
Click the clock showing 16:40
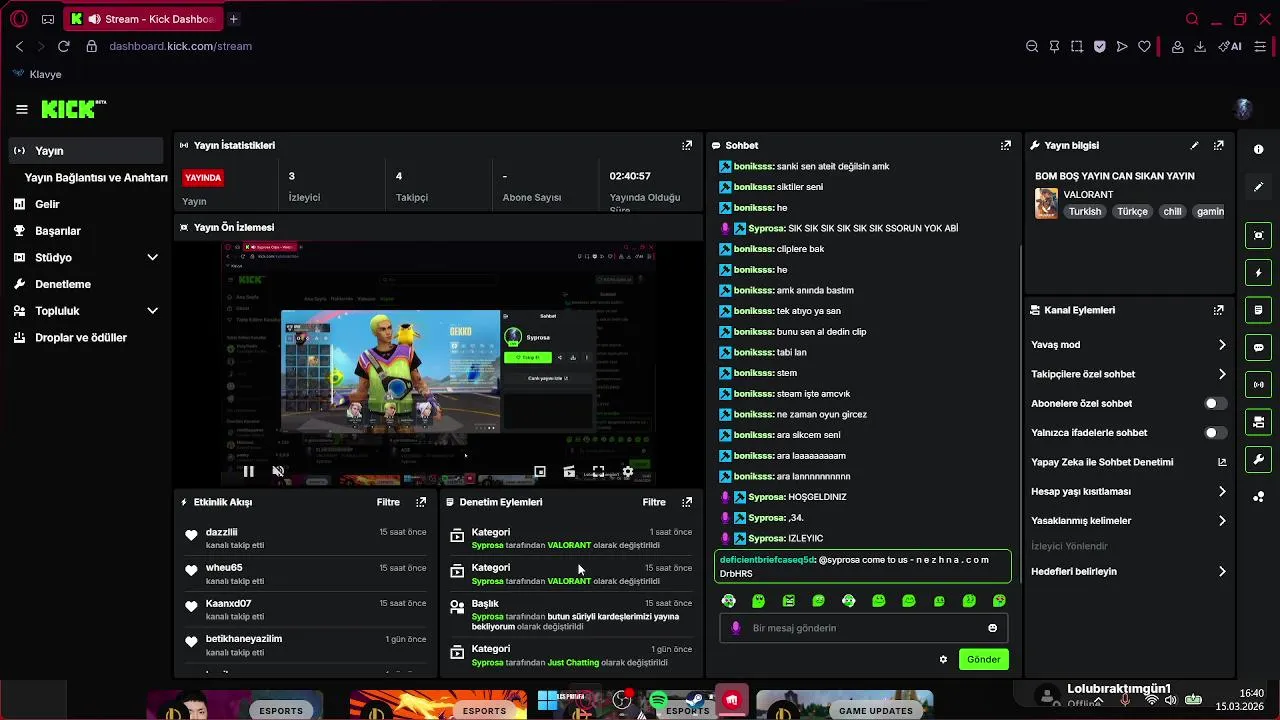point(1251,693)
